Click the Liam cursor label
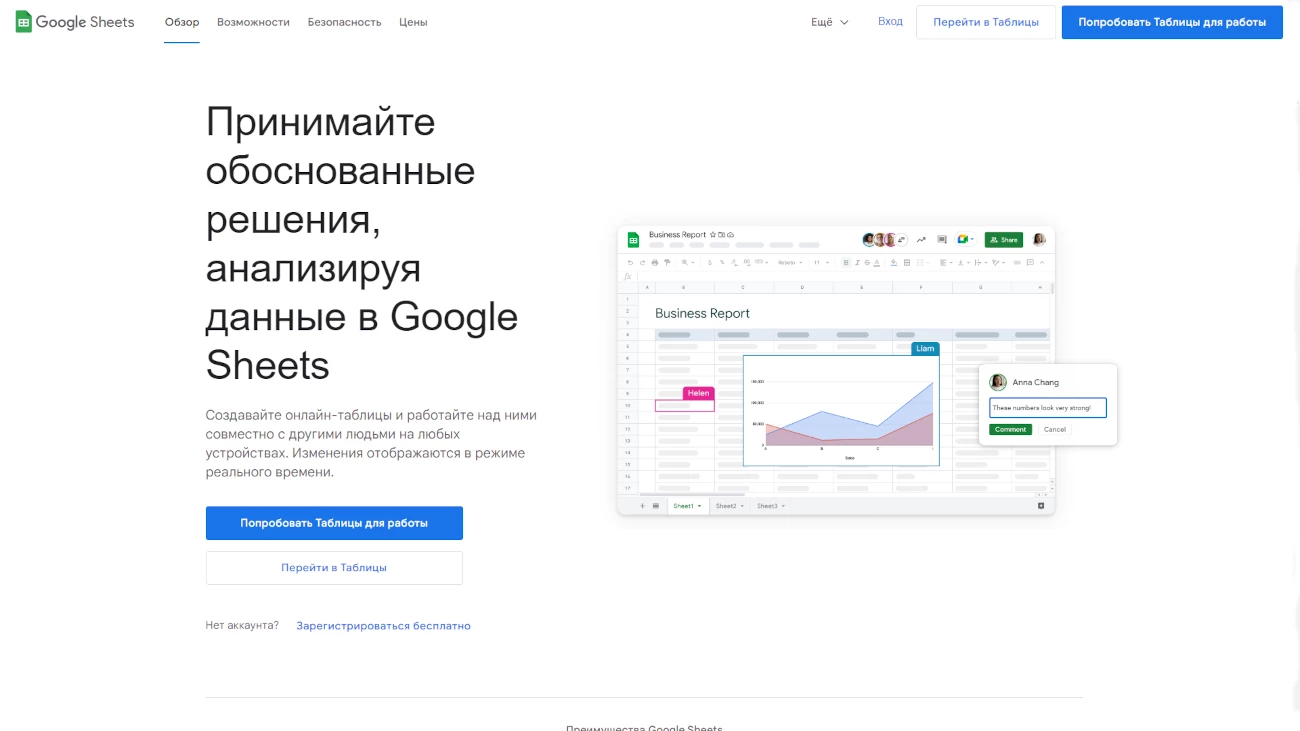The image size is (1300, 731). 925,348
